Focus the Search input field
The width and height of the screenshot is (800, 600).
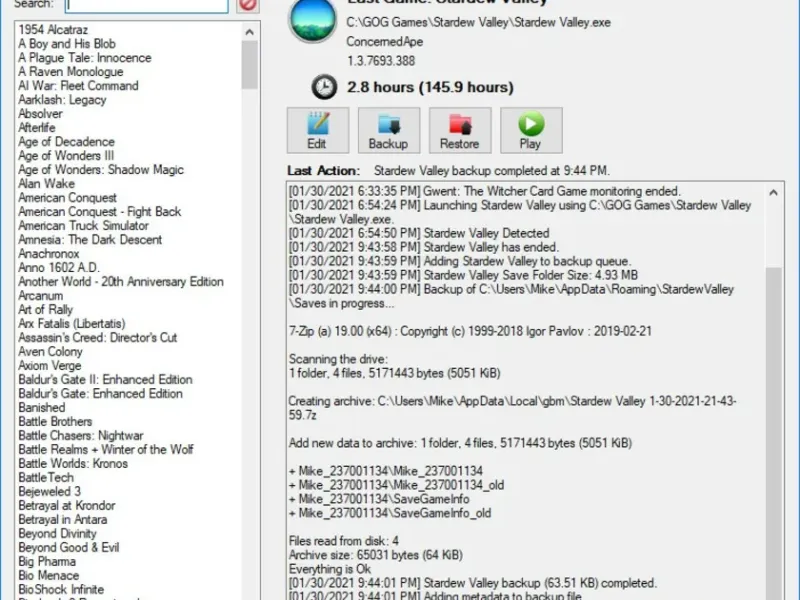[147, 5]
